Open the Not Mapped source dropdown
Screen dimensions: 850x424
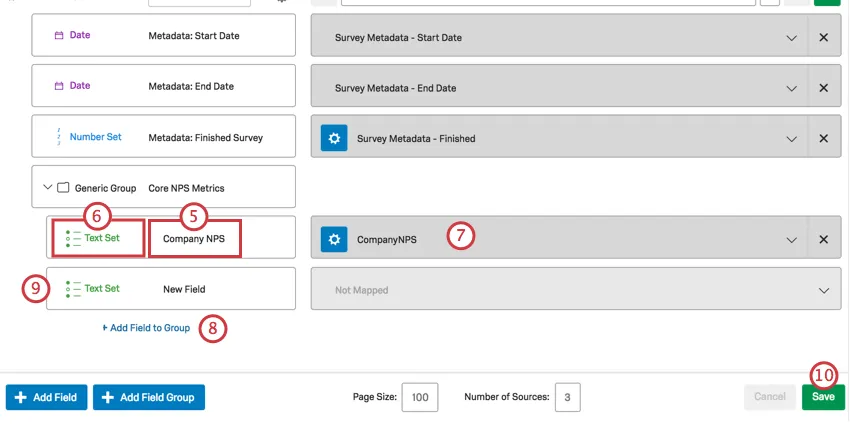point(824,291)
